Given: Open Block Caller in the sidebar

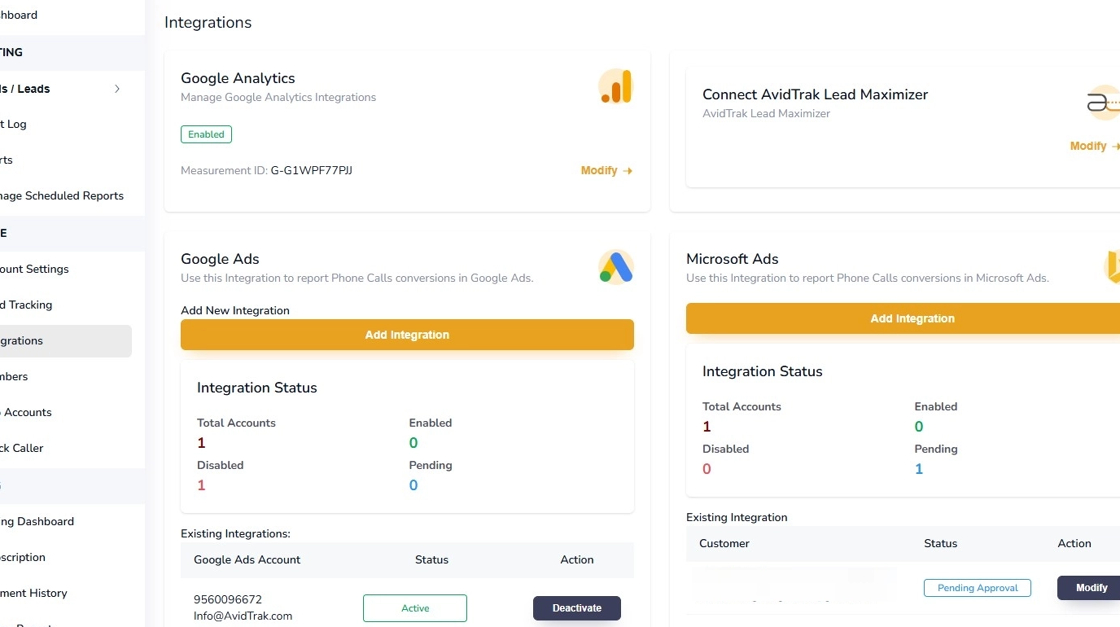Looking at the screenshot, I should [21, 448].
